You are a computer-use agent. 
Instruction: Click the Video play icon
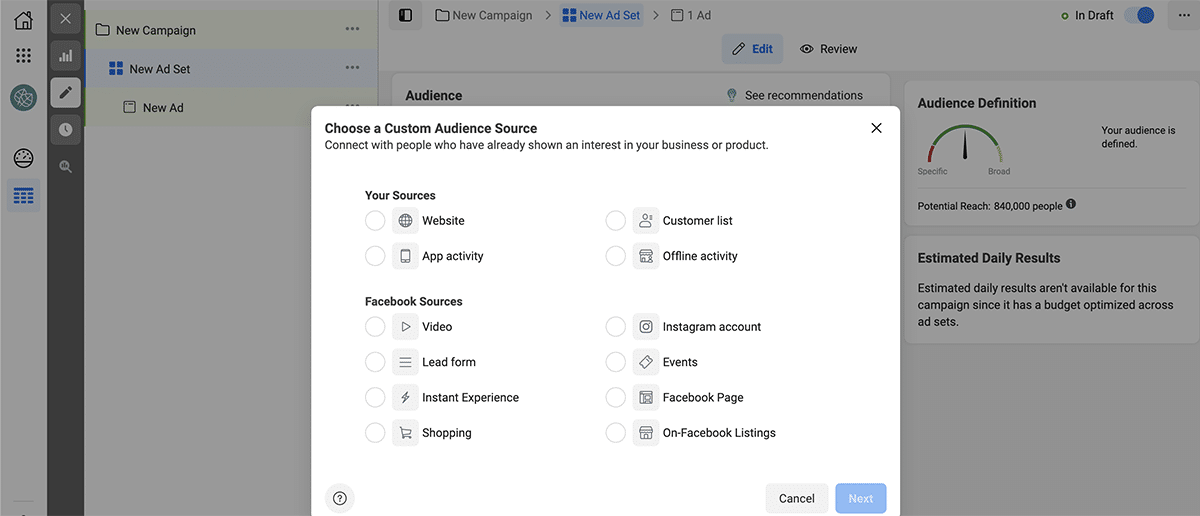pyautogui.click(x=405, y=327)
